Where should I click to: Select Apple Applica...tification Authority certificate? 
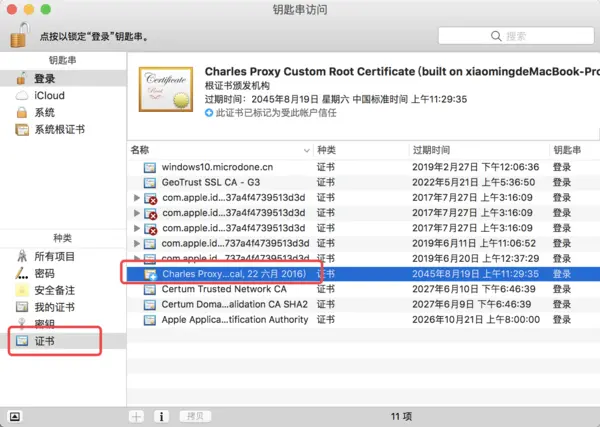click(x=364, y=320)
